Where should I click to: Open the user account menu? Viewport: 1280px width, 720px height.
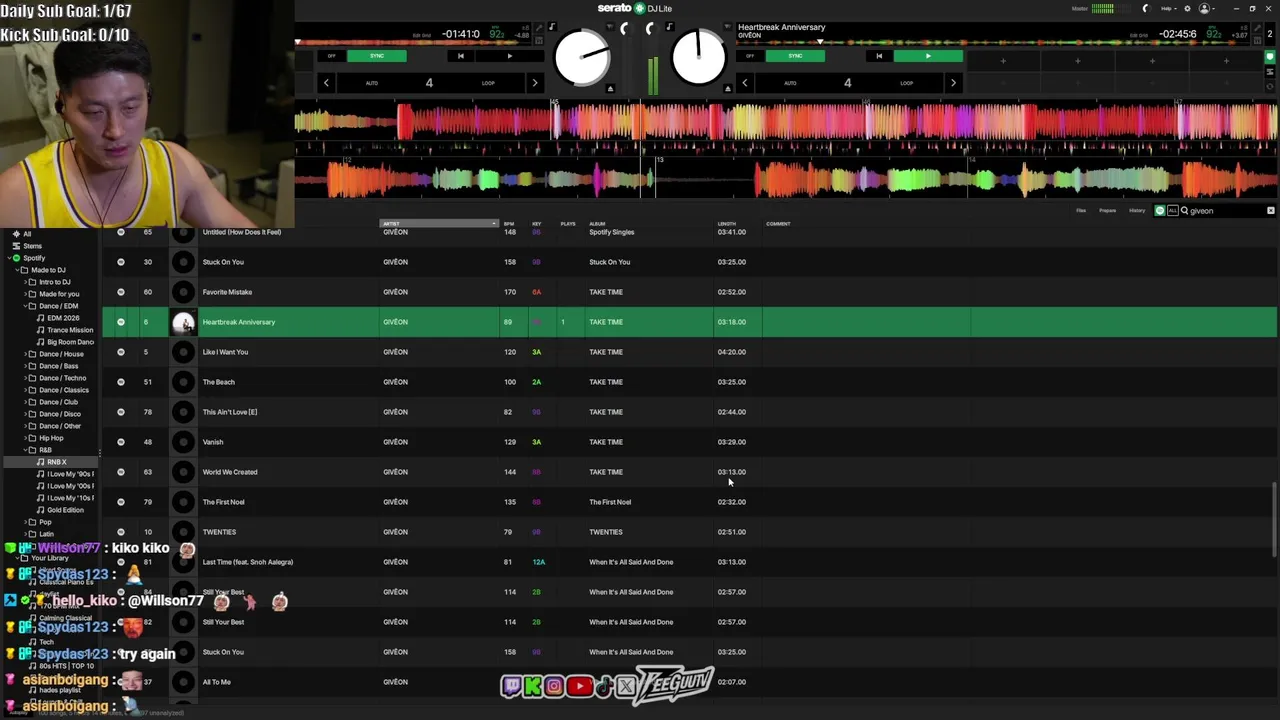(x=1206, y=8)
